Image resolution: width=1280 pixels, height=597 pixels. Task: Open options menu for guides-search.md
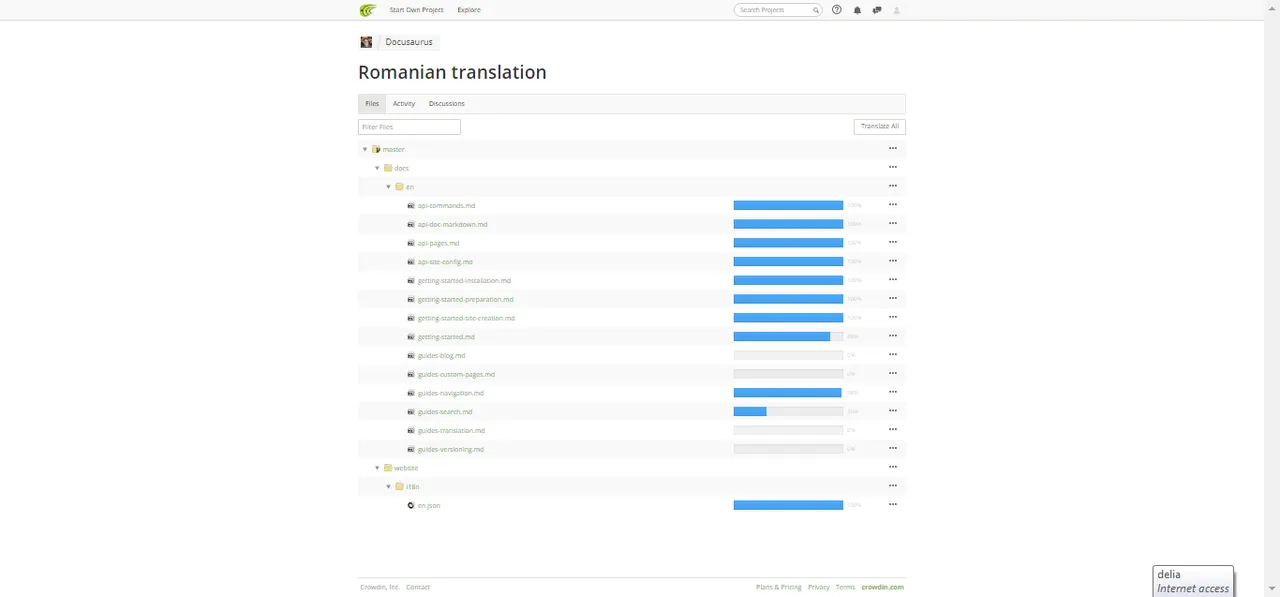click(893, 411)
